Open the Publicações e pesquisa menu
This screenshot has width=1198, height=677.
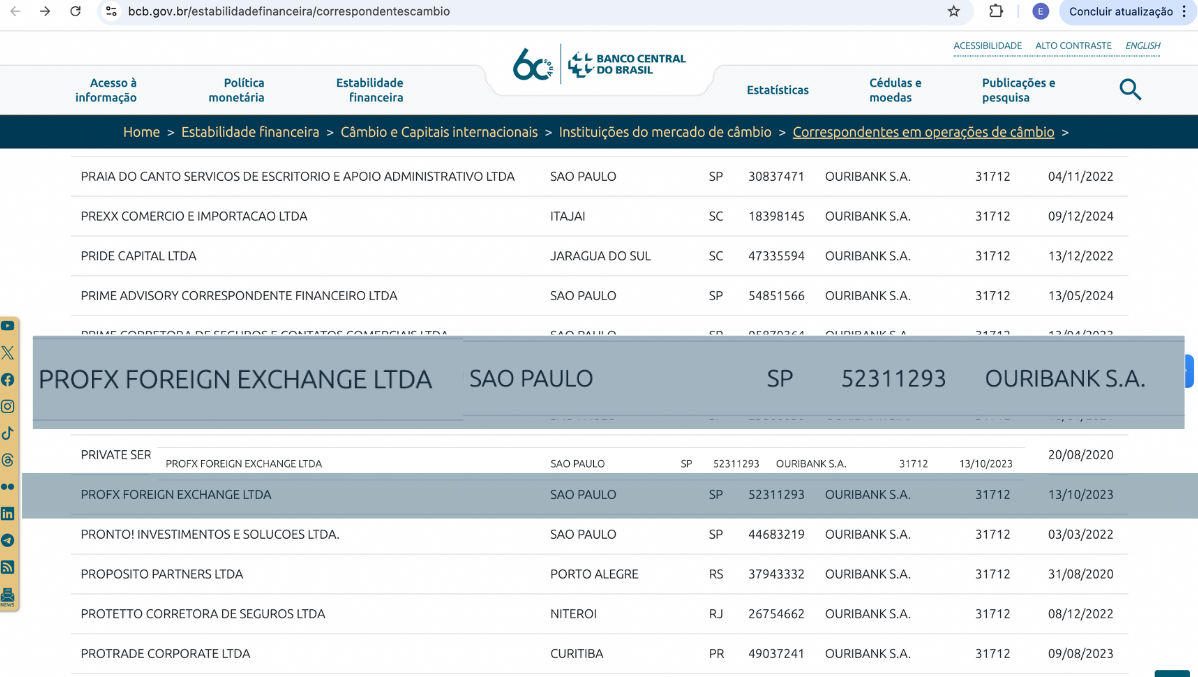pyautogui.click(x=1018, y=90)
